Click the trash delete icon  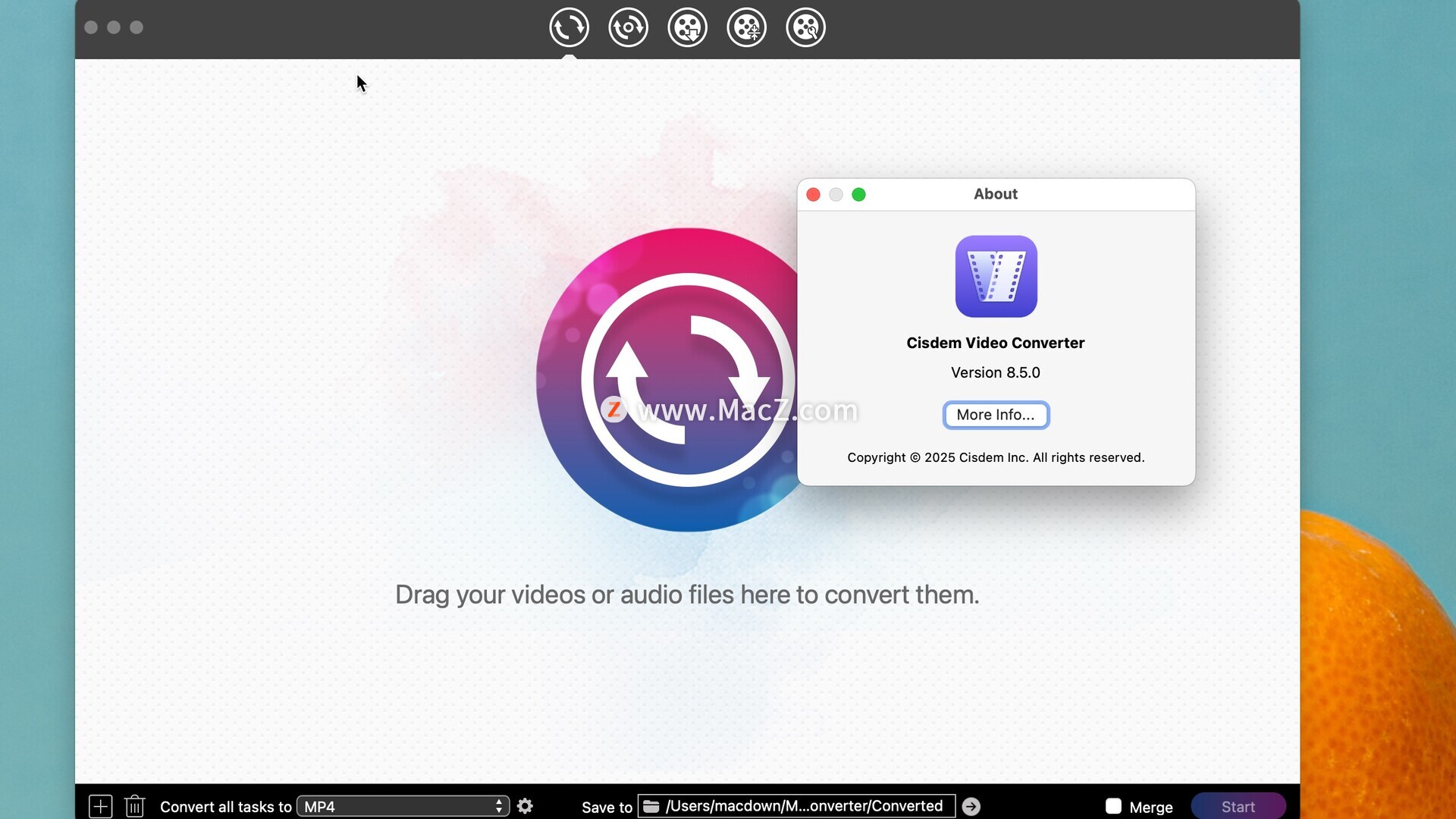tap(134, 806)
